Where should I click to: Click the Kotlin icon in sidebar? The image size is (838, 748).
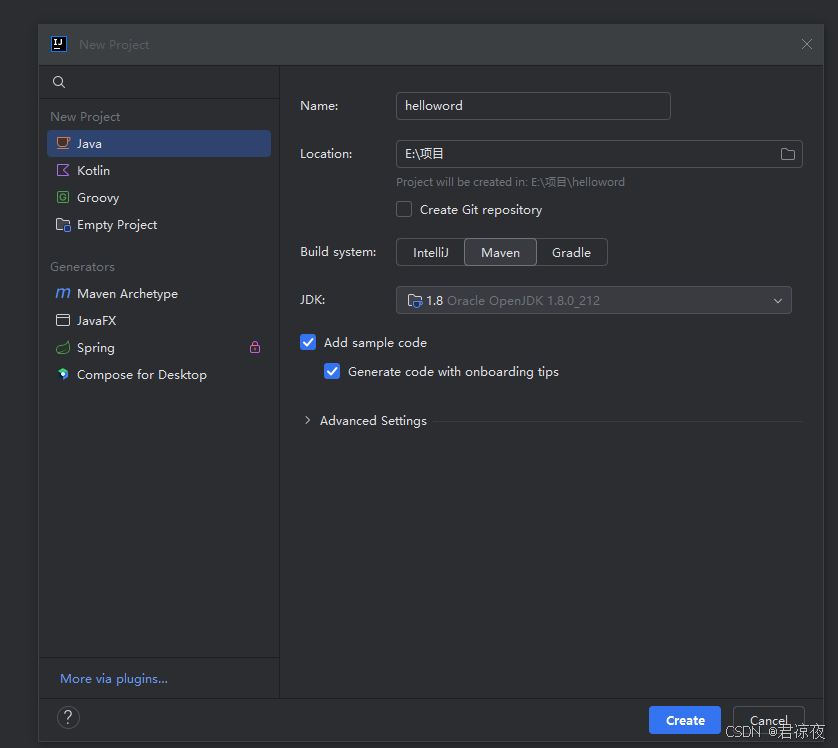point(63,171)
